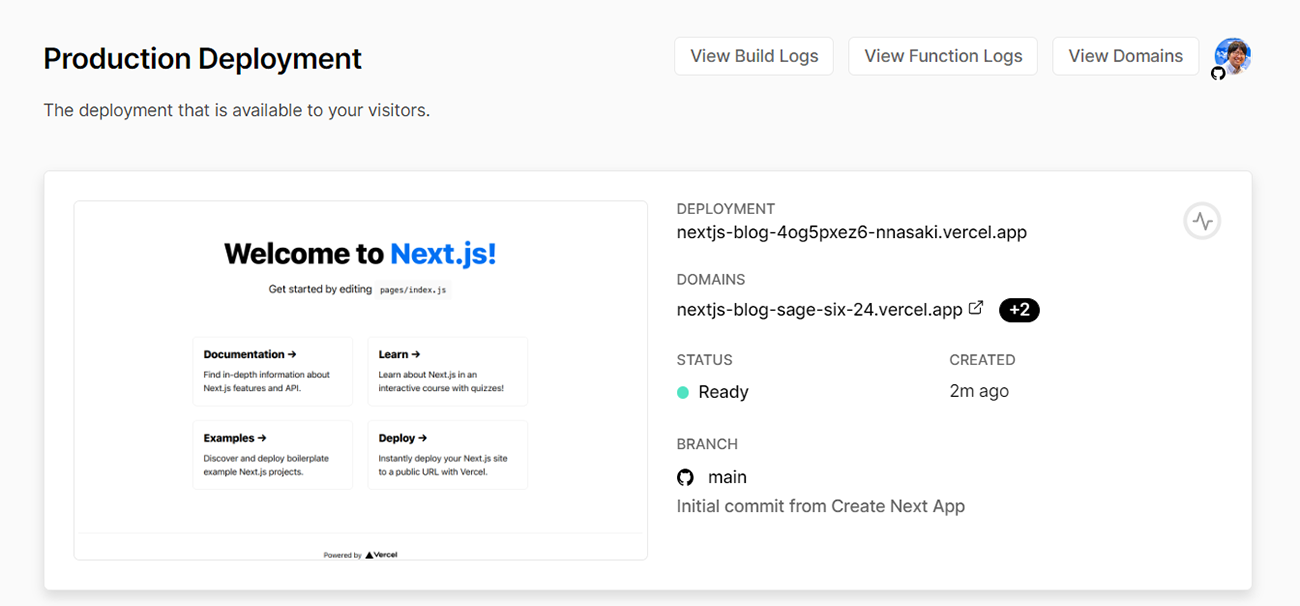Click the Welcome to Next.js! preview heading
1300x606 pixels.
360,253
